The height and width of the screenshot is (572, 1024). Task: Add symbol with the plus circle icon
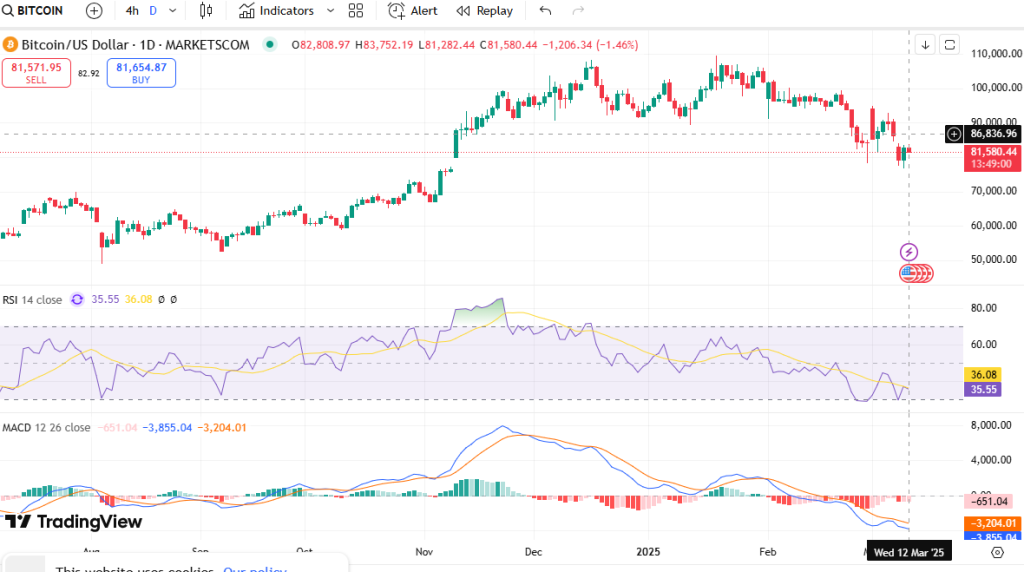(94, 10)
